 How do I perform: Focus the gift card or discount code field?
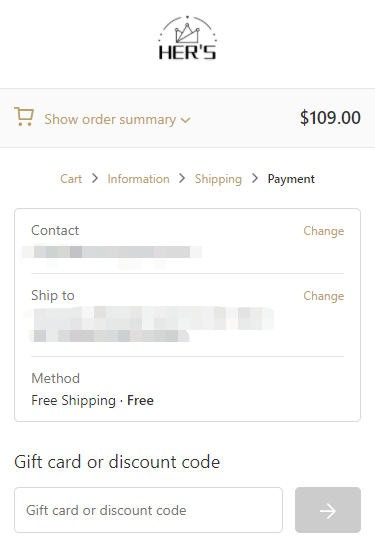(148, 510)
